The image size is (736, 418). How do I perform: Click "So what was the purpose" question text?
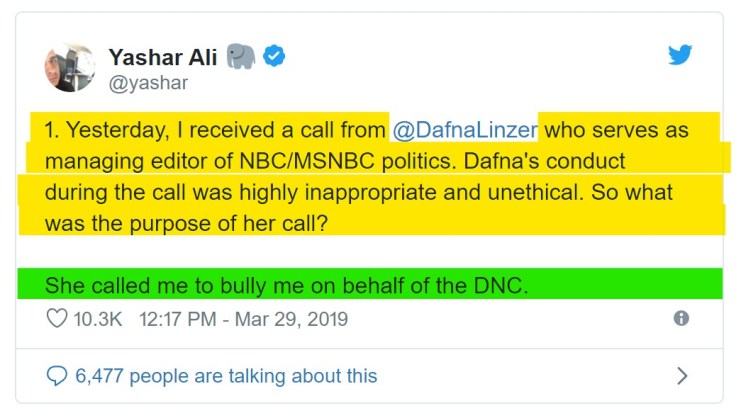[x=630, y=190]
